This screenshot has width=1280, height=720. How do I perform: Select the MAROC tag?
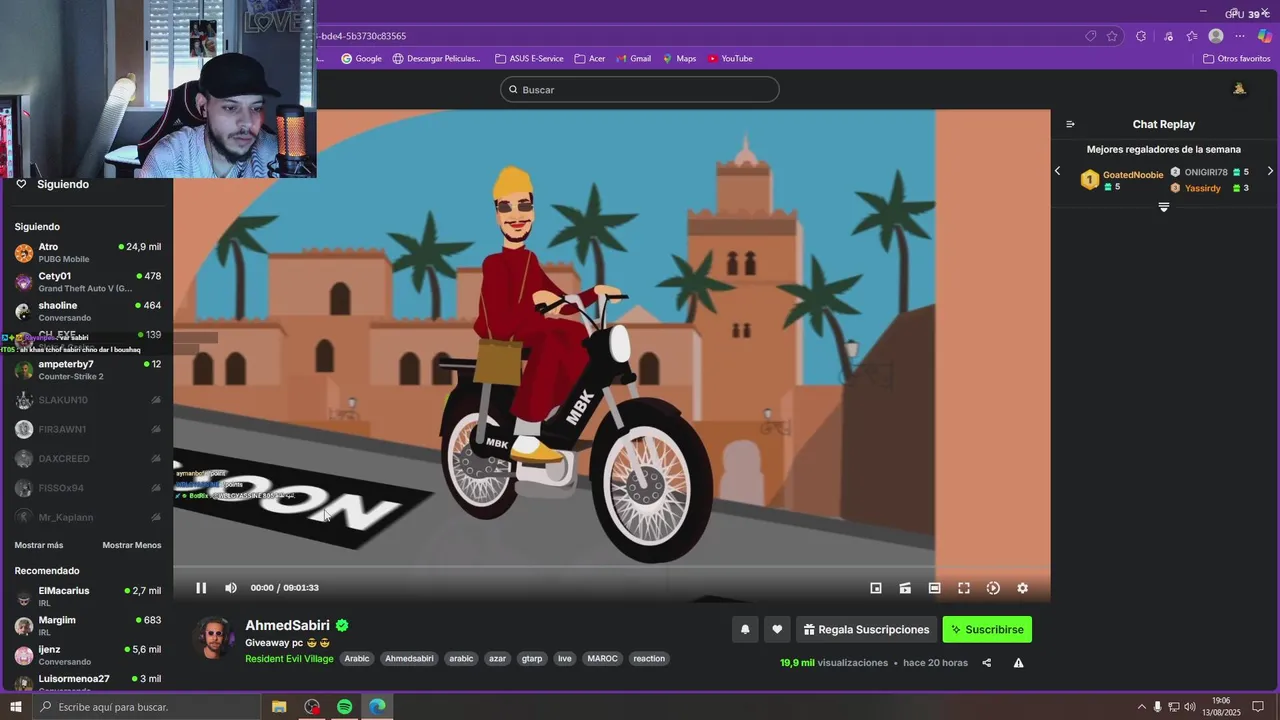click(x=602, y=659)
